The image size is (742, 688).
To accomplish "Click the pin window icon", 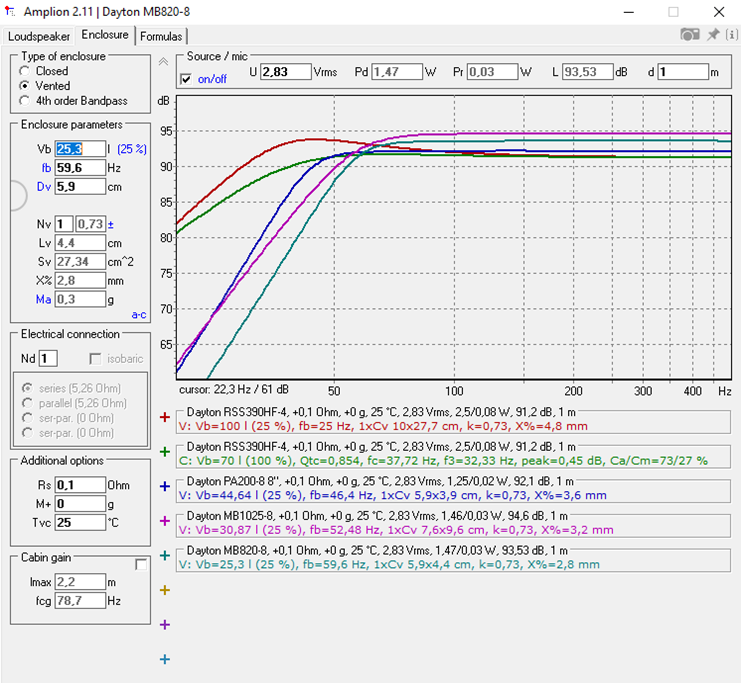I will [713, 34].
